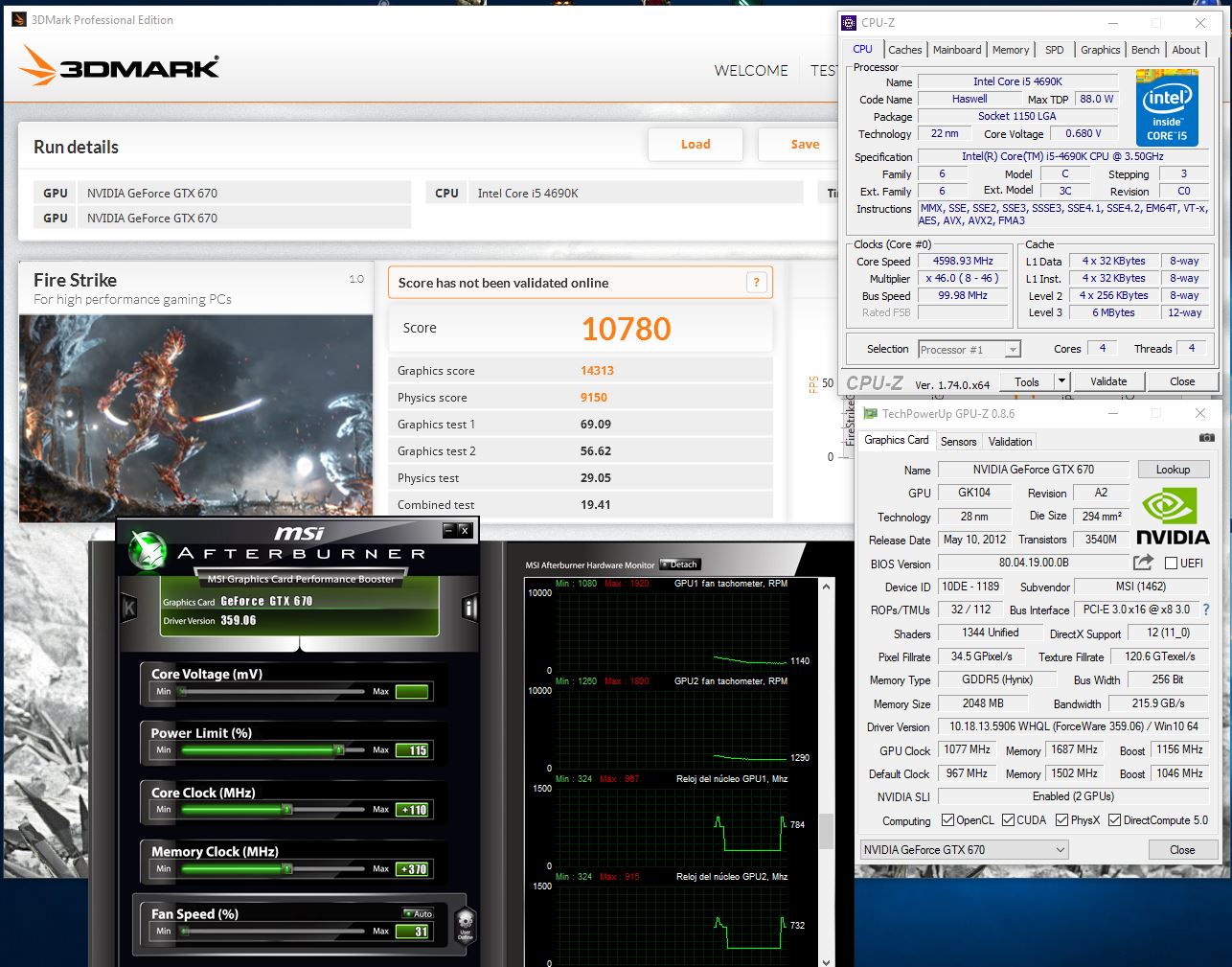Screen dimensions: 1232x967
Task: Switch to the Sensors tab in GPU-Z
Action: click(958, 442)
